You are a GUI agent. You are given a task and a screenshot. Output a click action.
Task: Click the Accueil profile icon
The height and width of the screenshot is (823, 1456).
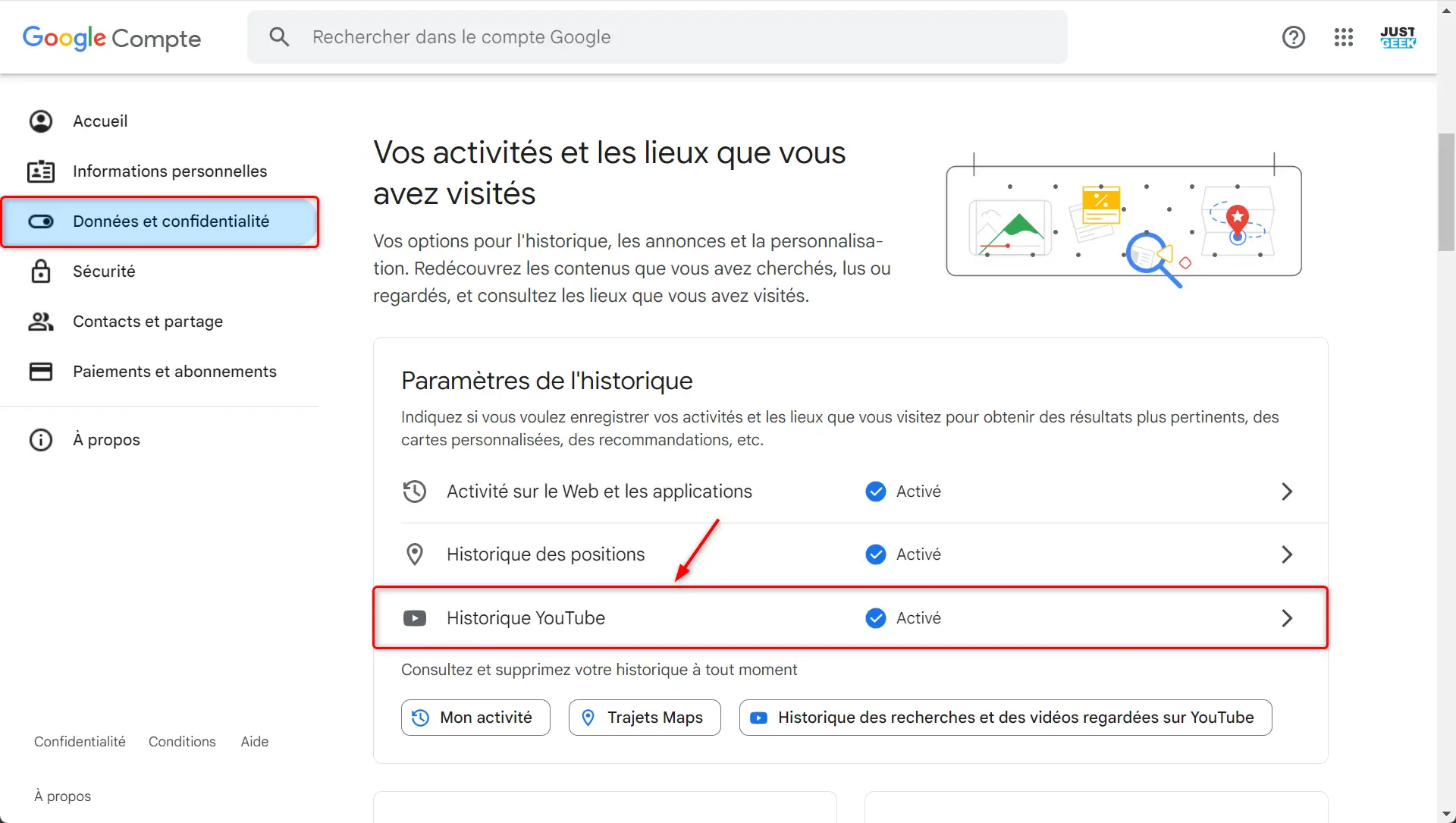[41, 121]
